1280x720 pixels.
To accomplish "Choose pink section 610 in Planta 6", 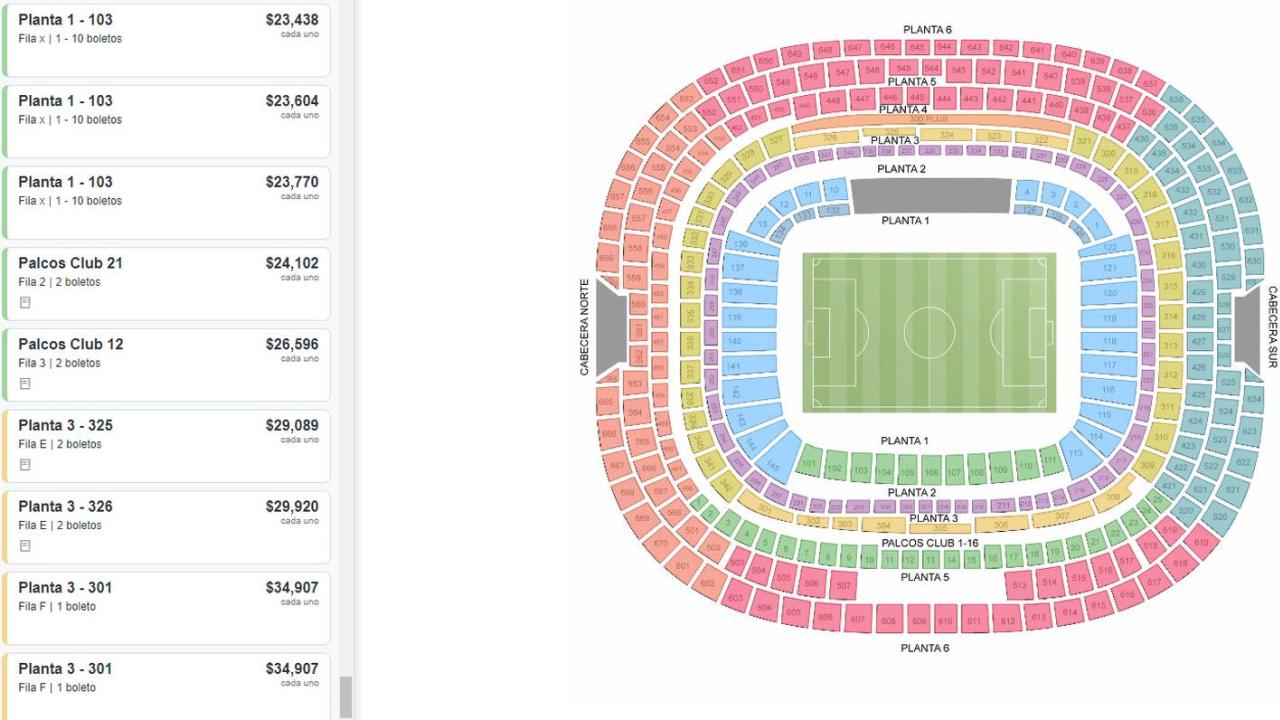I will 945,621.
